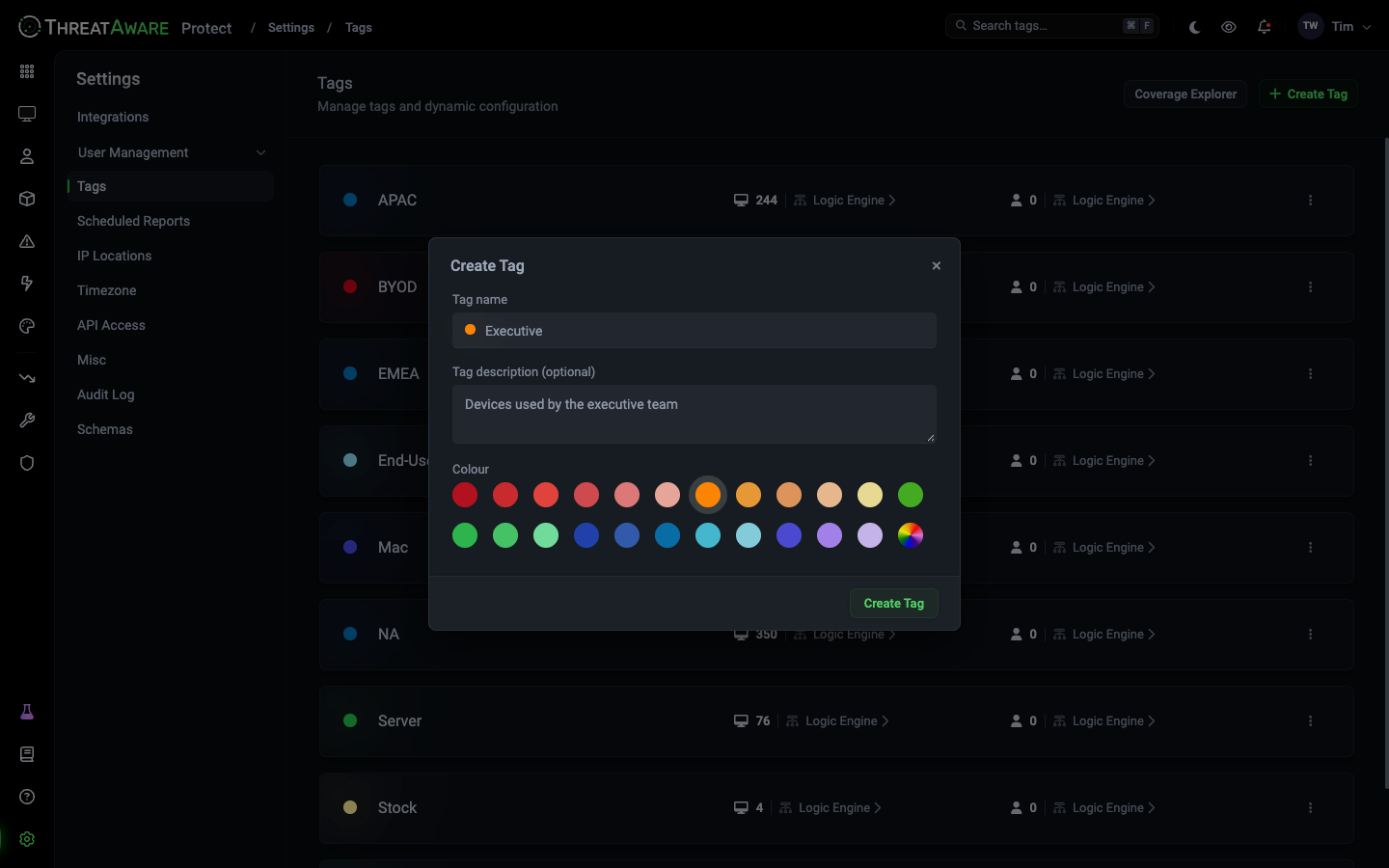
Task: Choose the pale yellow colour swatch
Action: pos(870,495)
